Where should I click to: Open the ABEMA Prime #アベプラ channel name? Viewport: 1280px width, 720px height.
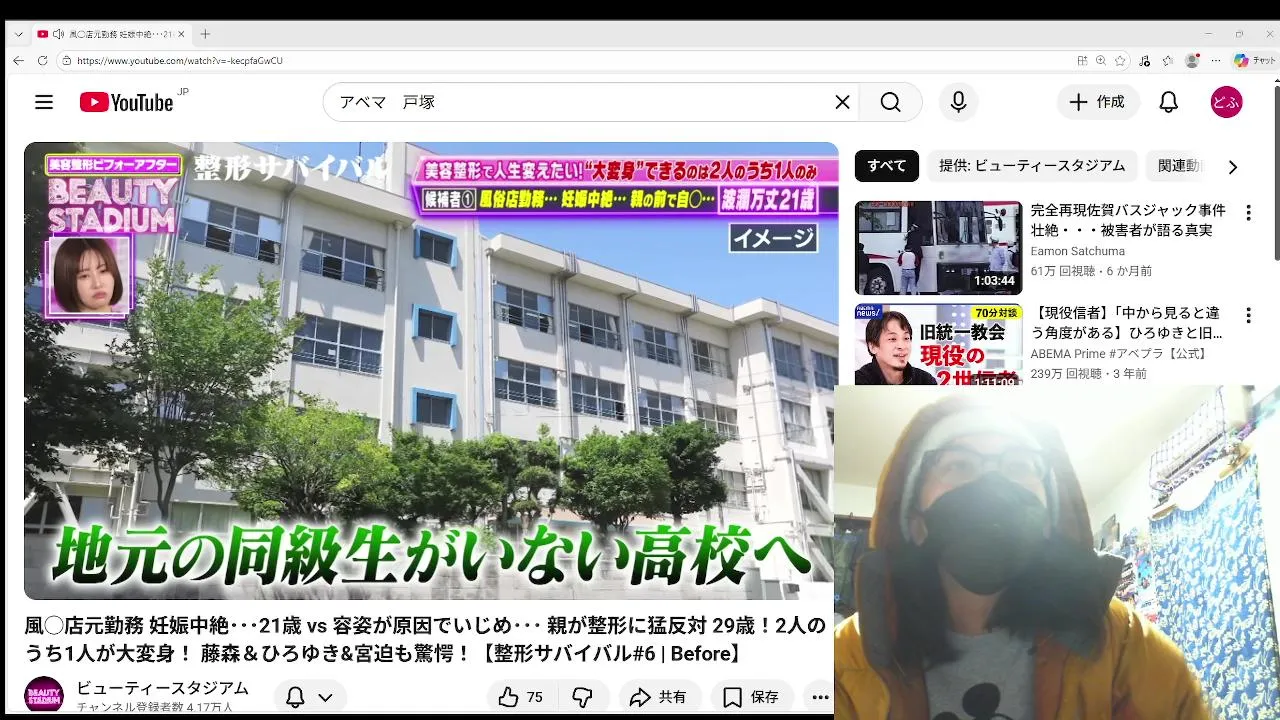[1119, 354]
